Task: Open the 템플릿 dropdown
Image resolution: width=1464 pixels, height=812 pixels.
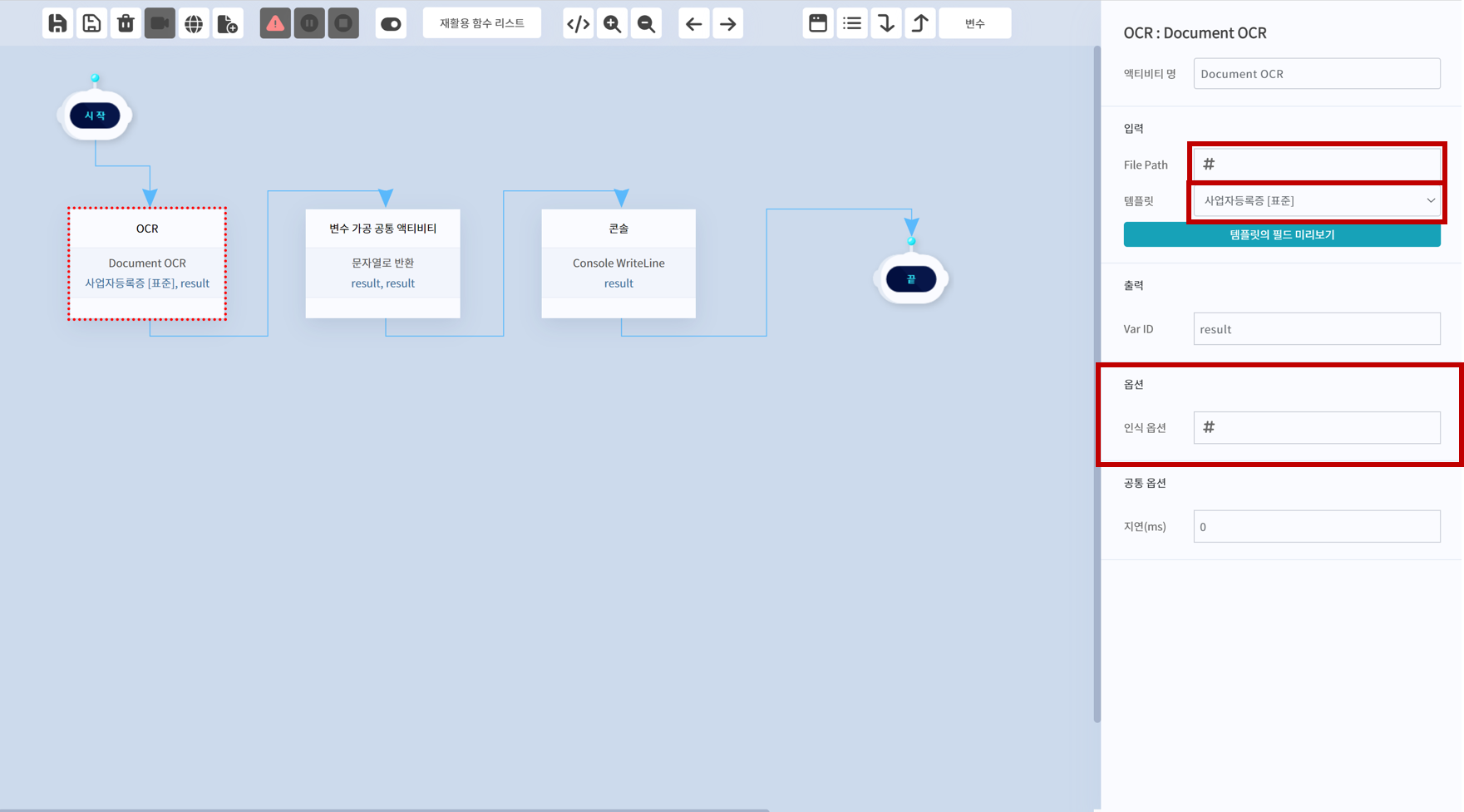Action: [x=1317, y=200]
